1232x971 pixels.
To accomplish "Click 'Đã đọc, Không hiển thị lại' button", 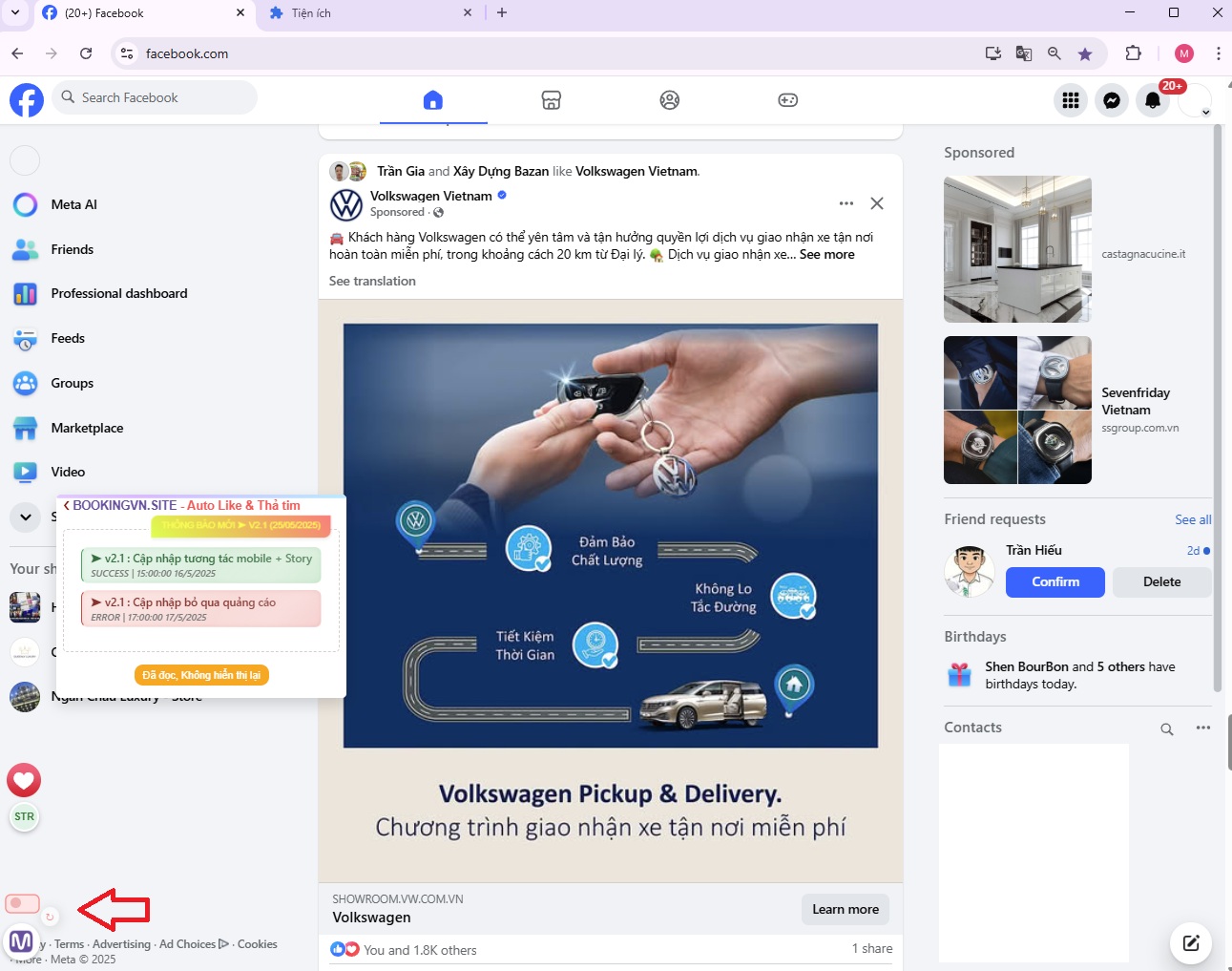I will pyautogui.click(x=201, y=675).
